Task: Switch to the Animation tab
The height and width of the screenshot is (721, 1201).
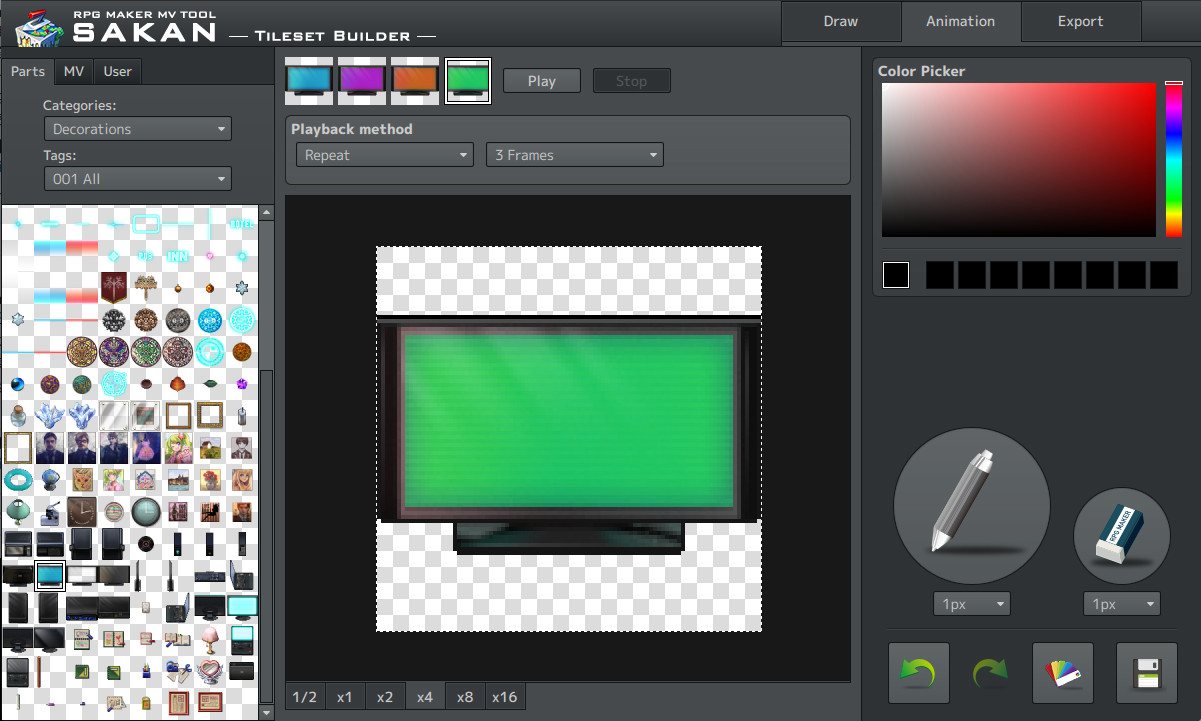Action: [960, 21]
